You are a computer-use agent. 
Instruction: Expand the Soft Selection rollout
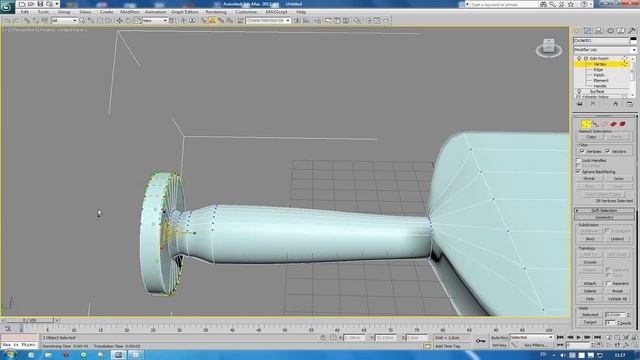(604, 211)
